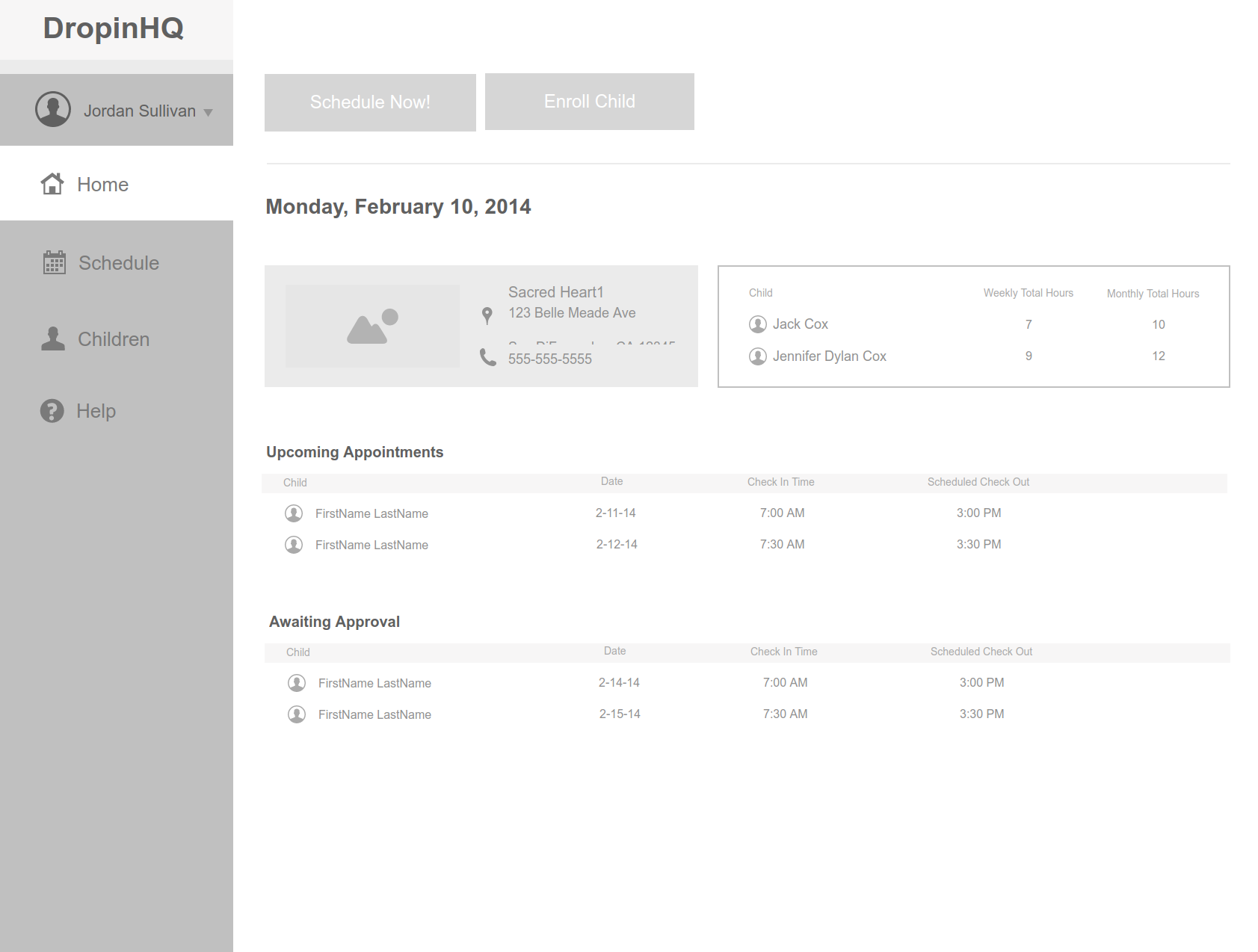Click Scheduled Check Out header under Awaiting Approval
The width and height of the screenshot is (1258, 952).
pos(981,652)
